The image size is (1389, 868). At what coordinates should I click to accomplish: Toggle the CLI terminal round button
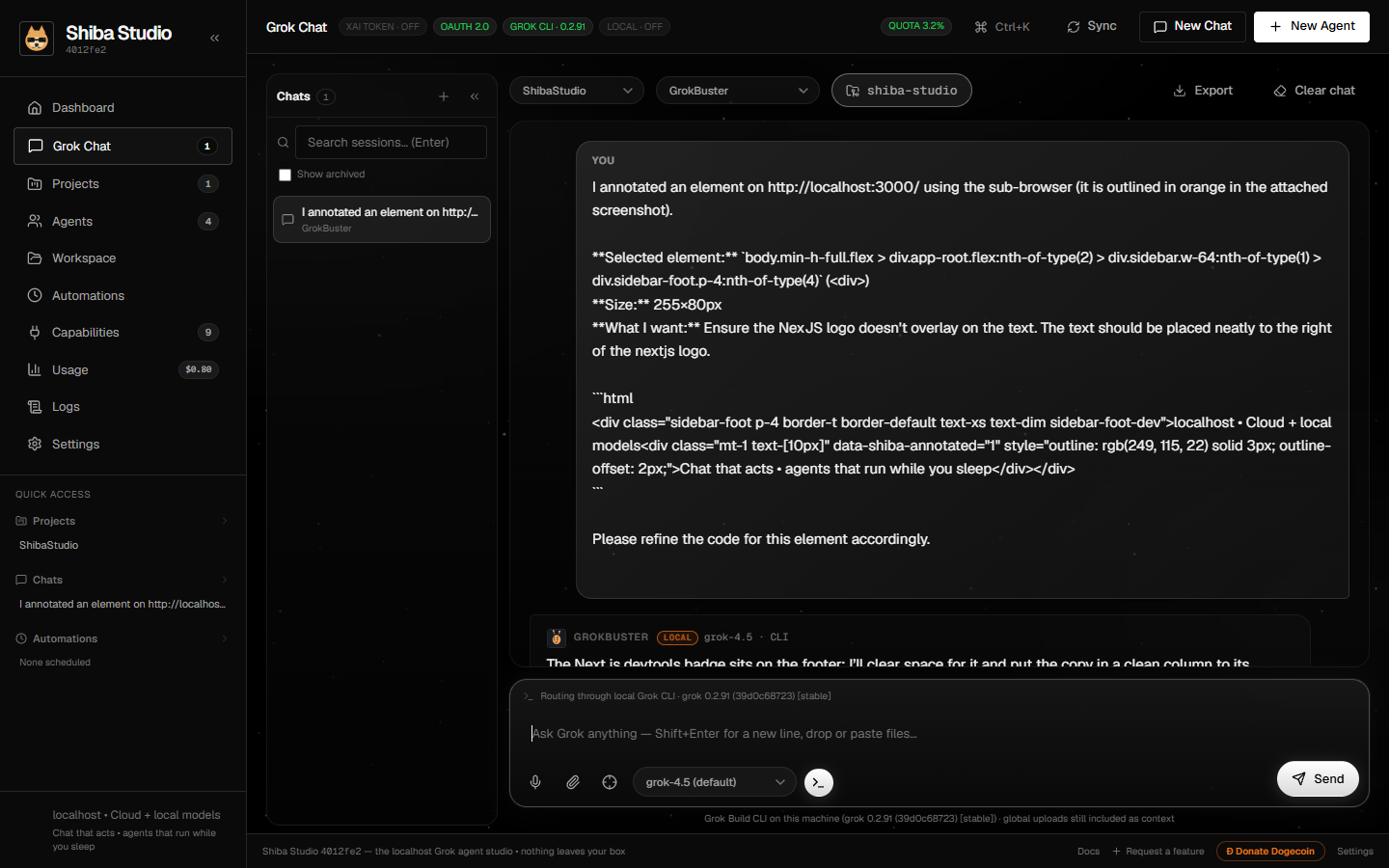tap(819, 782)
